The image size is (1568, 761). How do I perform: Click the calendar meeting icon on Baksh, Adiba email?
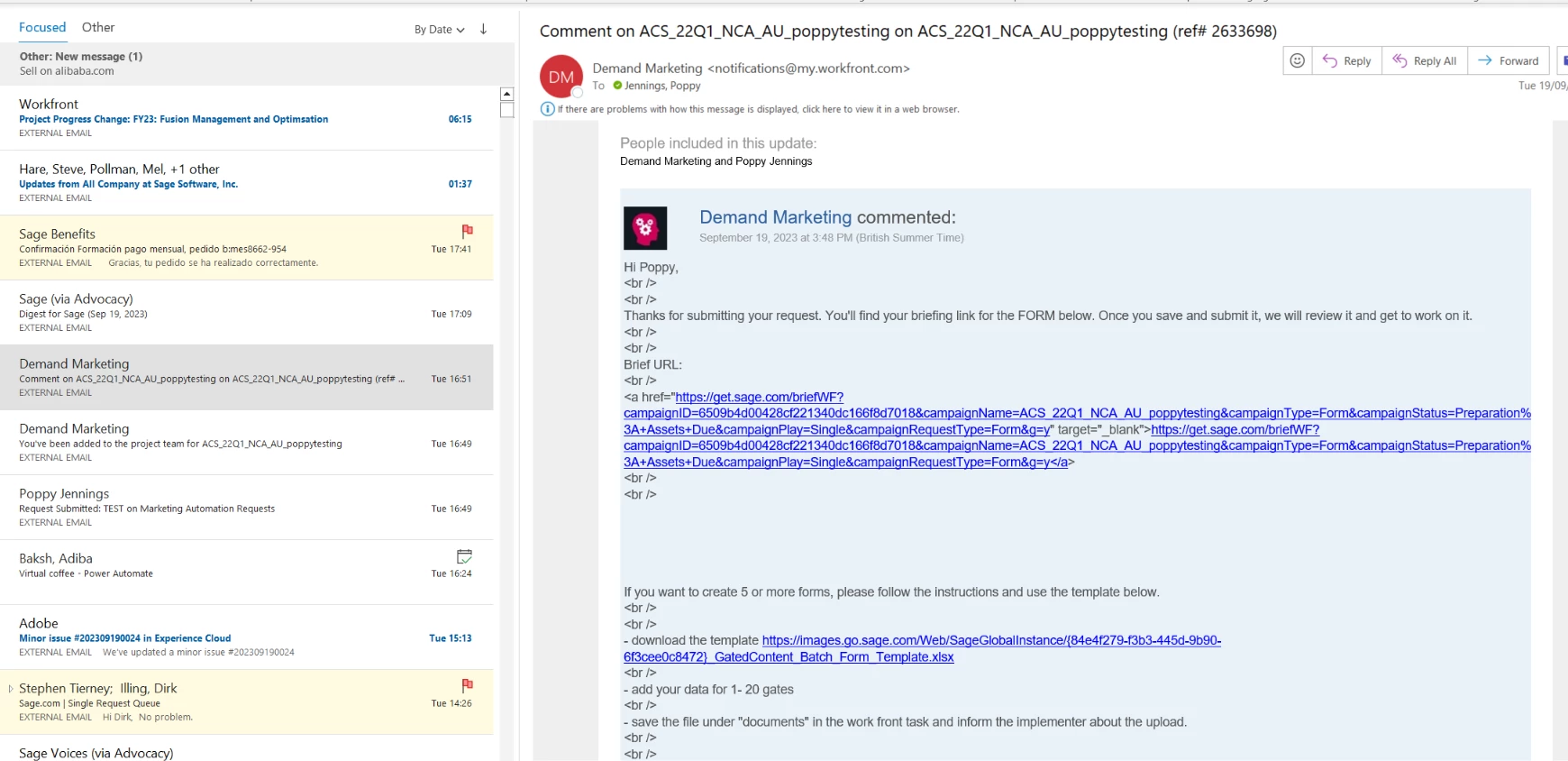[x=464, y=556]
